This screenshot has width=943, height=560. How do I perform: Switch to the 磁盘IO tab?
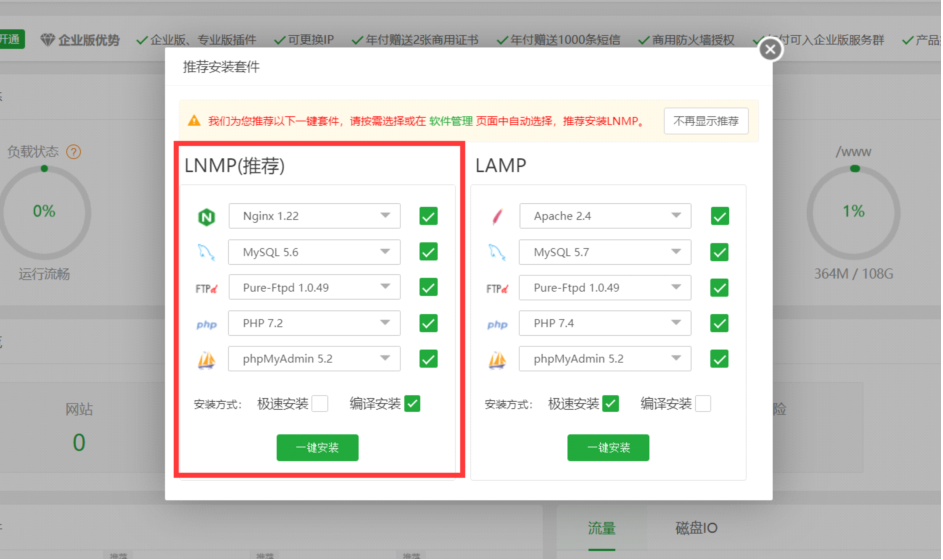click(x=696, y=528)
